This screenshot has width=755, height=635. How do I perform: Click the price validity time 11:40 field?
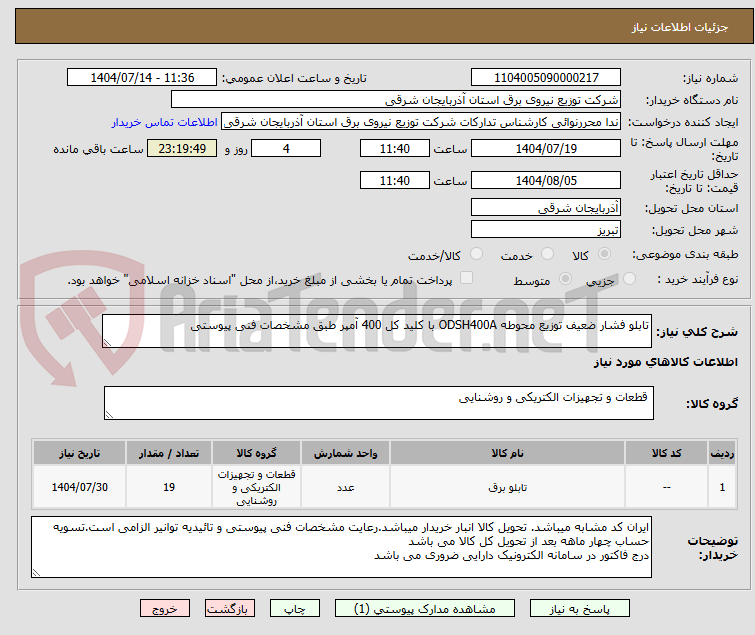click(x=395, y=181)
